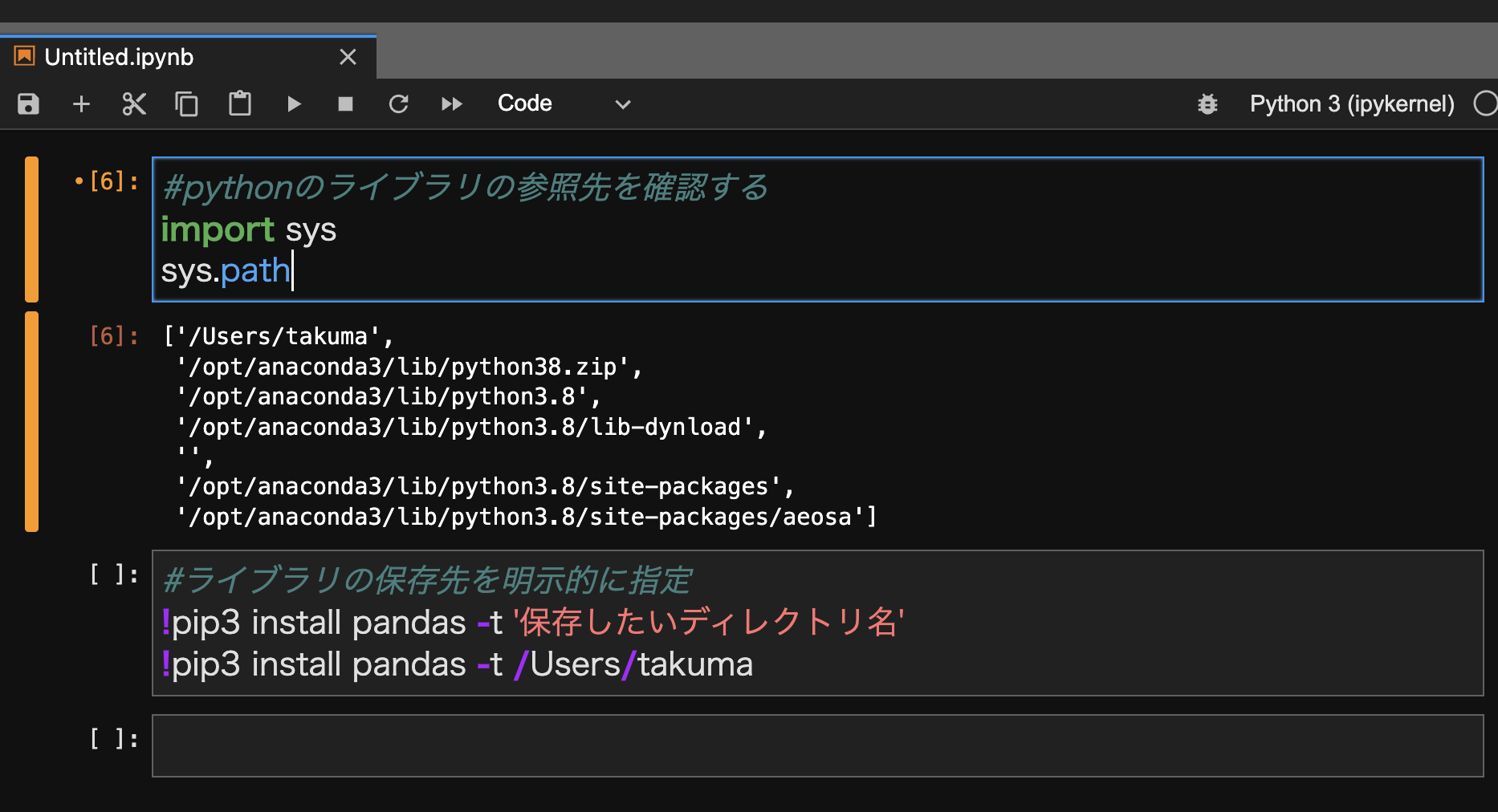Restart kernel and run all cells

click(451, 104)
